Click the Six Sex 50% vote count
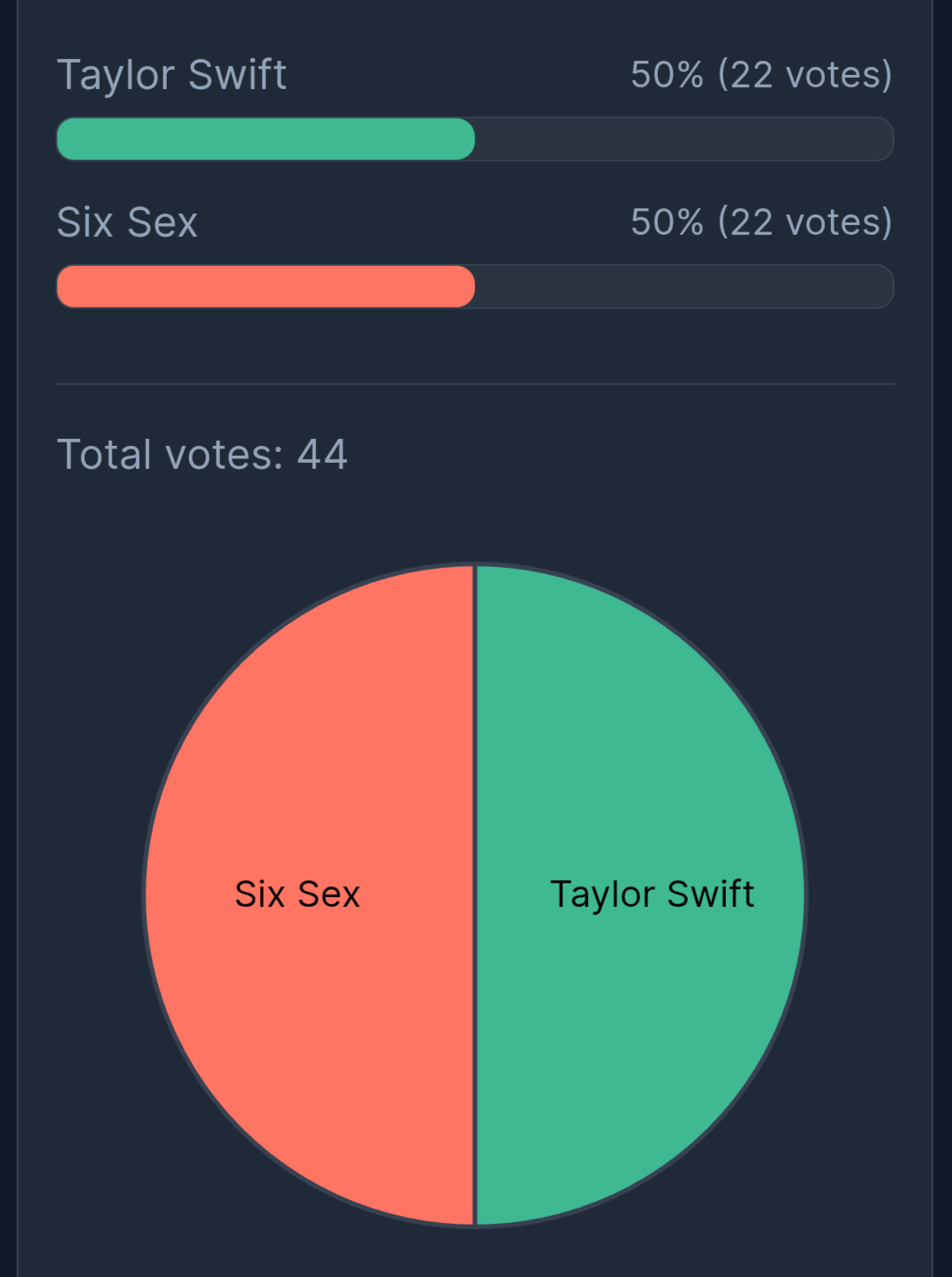952x1277 pixels. pos(761,222)
